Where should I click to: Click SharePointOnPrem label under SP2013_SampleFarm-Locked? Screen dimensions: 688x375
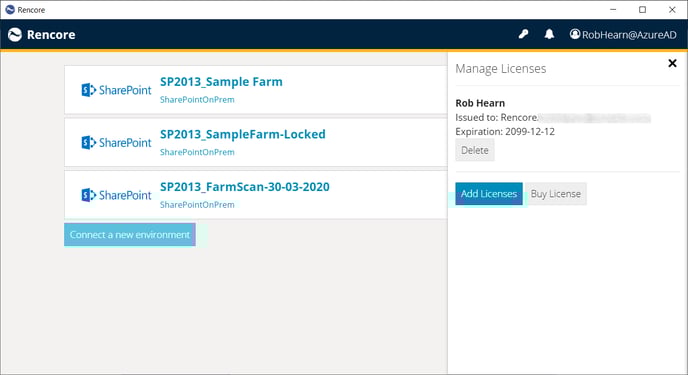[197, 152]
